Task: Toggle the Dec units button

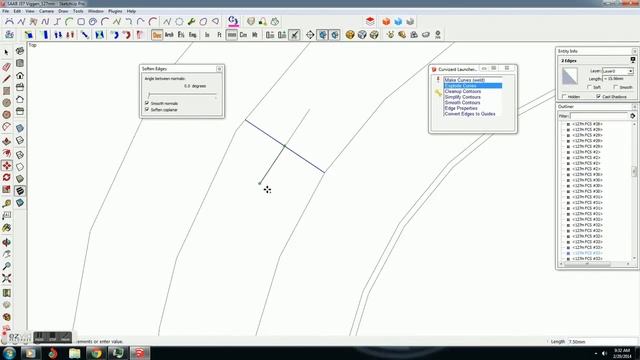Action: (x=157, y=35)
